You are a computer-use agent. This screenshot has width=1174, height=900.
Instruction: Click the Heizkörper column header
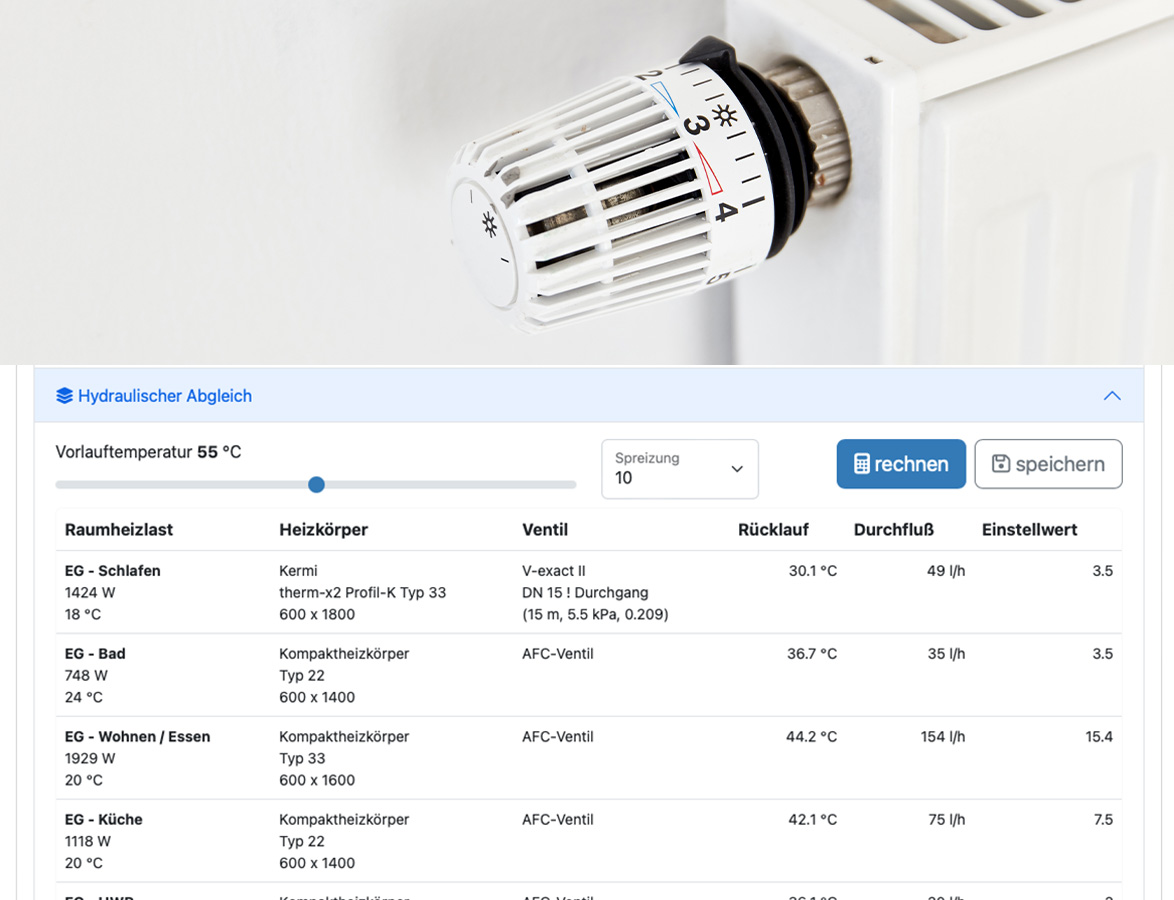click(x=323, y=530)
